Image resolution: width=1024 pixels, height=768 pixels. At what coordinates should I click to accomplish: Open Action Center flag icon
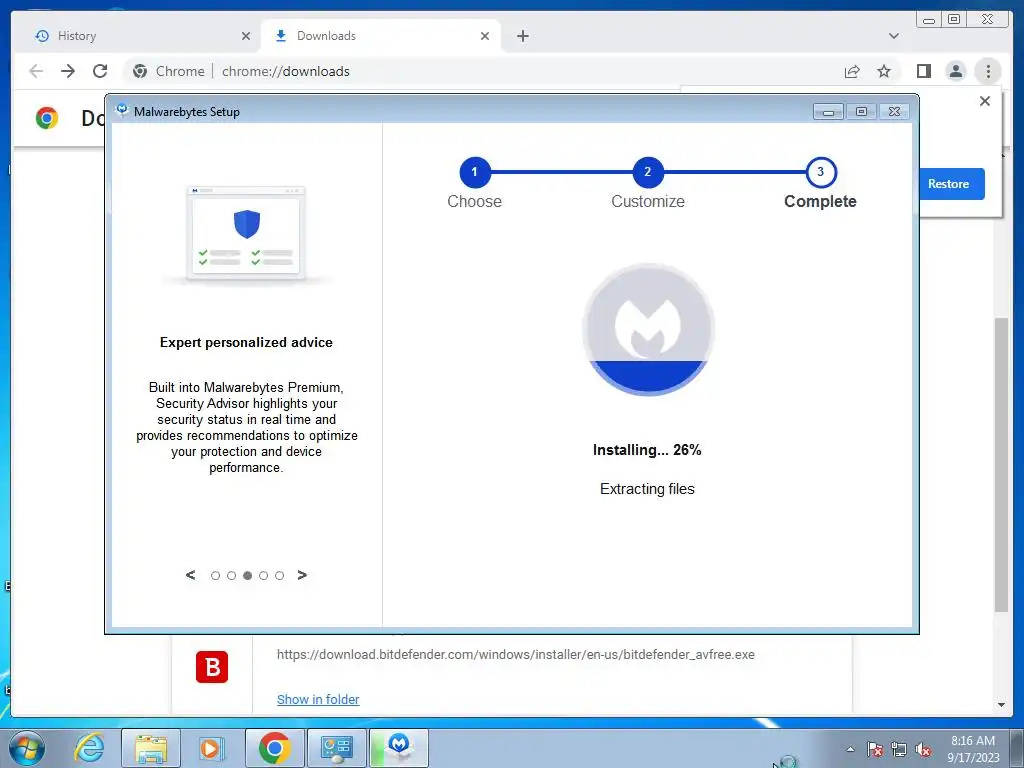(875, 749)
